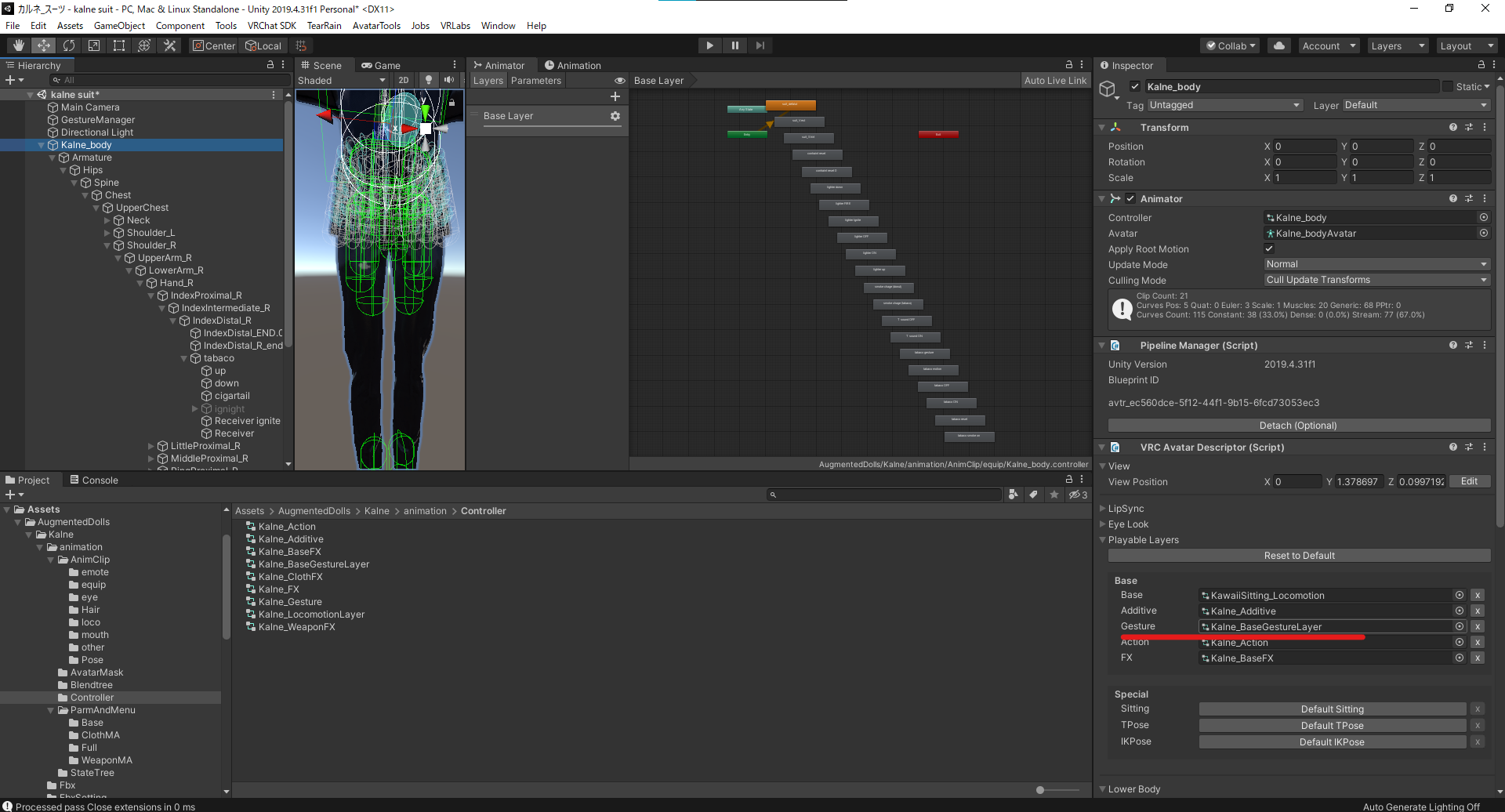Collapse the Spine bone in the Hierarchy
Viewport: 1505px width, 812px height.
click(x=74, y=182)
